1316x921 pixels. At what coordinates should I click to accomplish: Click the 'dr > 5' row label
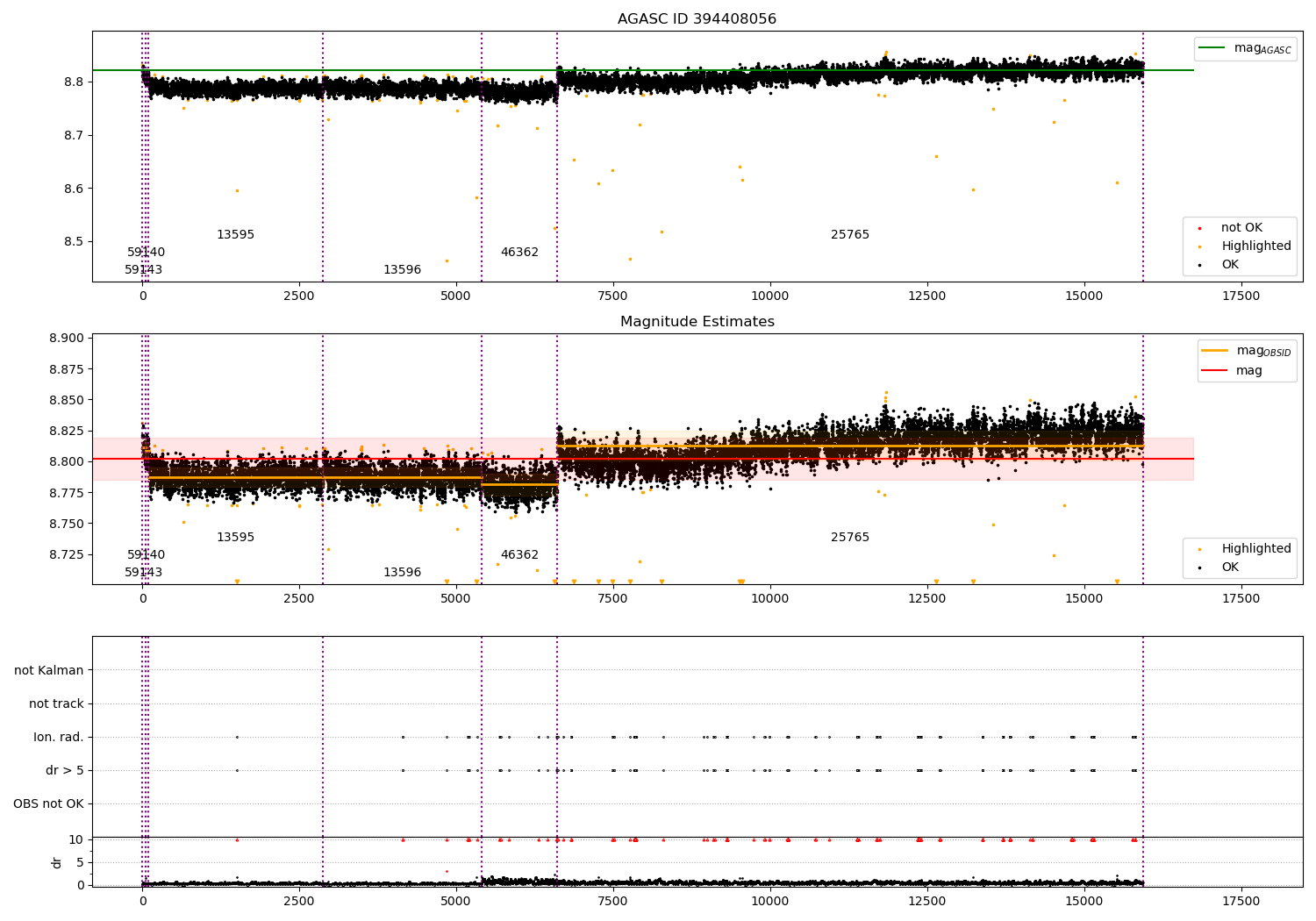click(x=65, y=771)
